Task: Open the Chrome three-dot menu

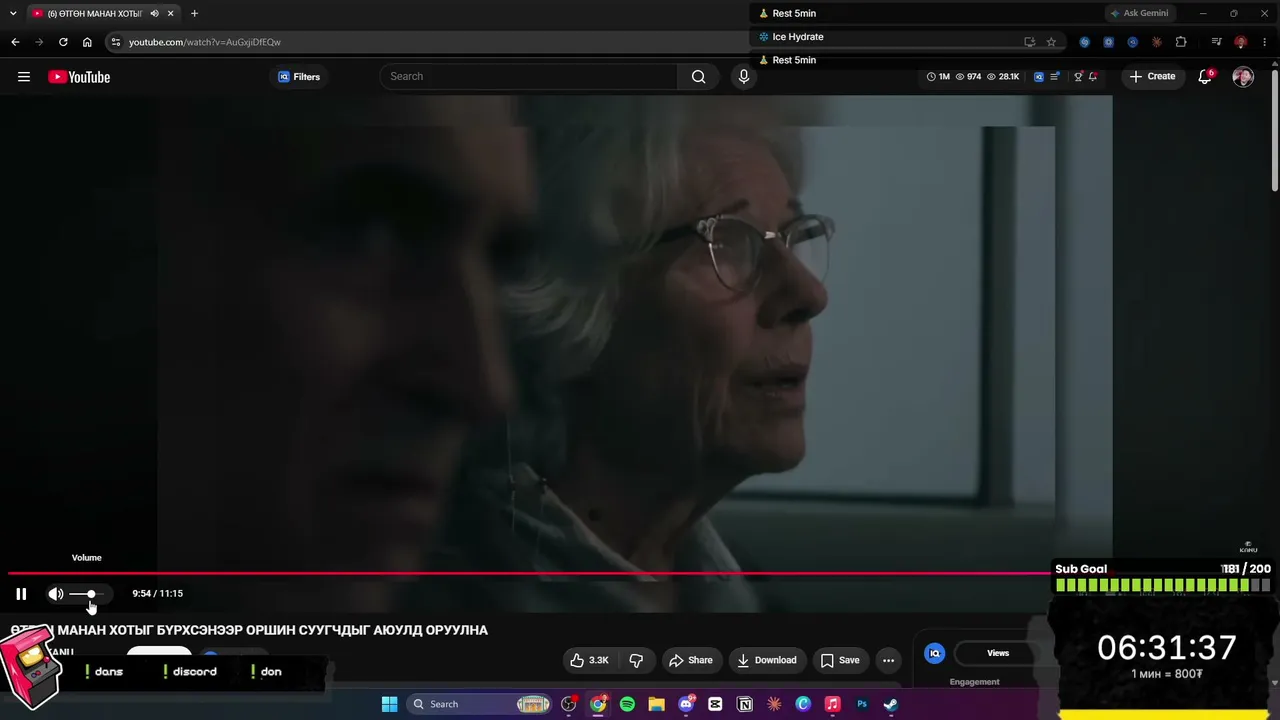Action: [1266, 42]
